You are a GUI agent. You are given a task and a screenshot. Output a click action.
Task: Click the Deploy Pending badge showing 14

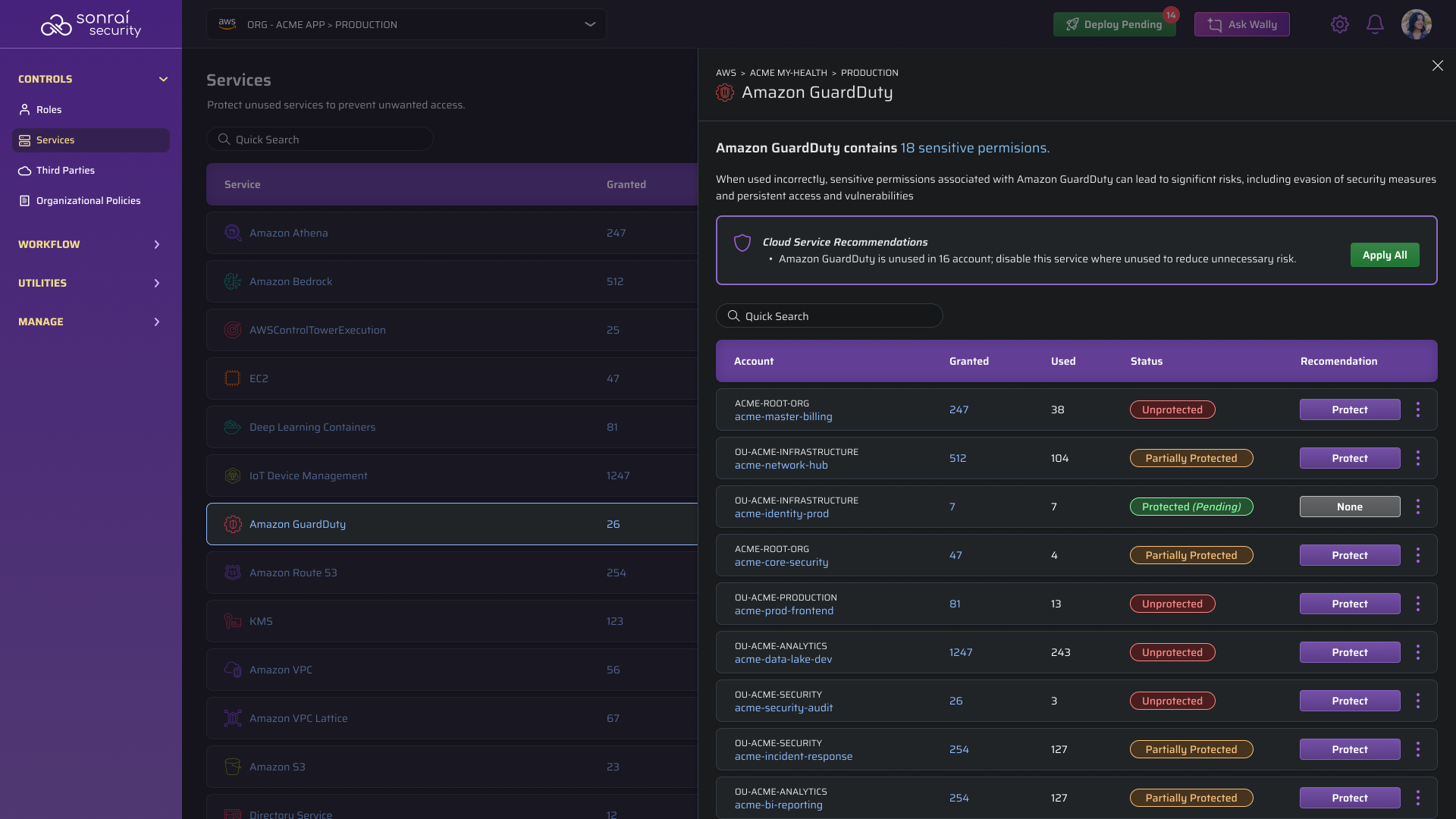[x=1171, y=14]
